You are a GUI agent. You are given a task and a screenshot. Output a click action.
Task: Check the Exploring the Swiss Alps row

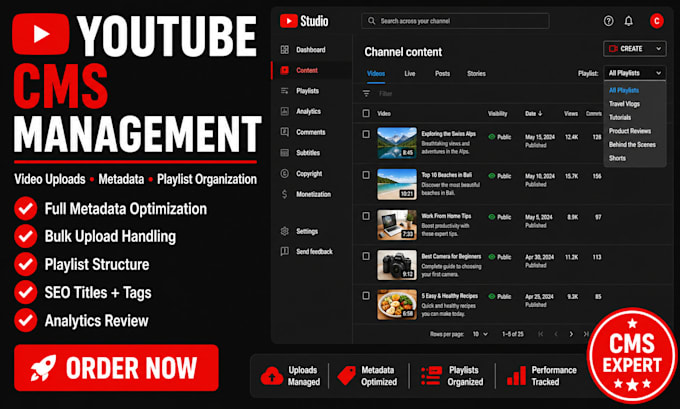point(366,134)
